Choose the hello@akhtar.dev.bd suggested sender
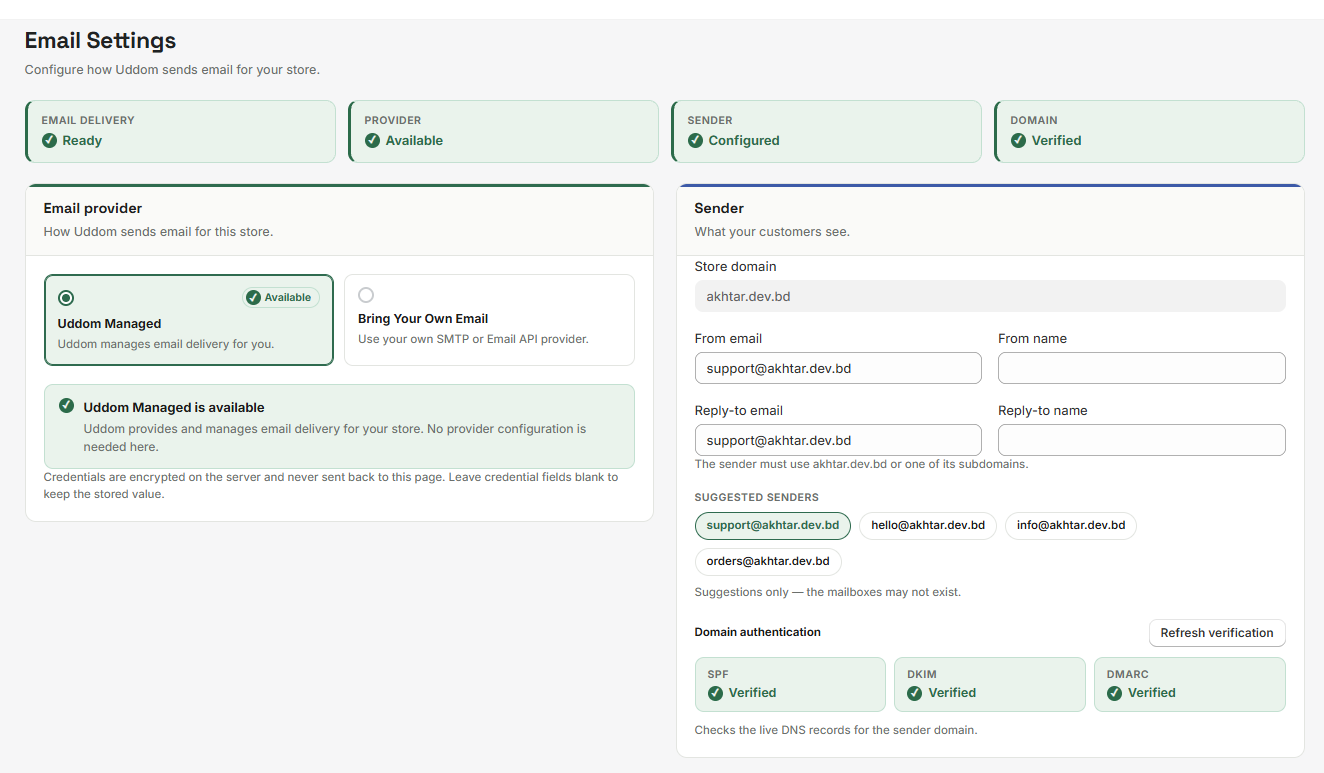Image resolution: width=1324 pixels, height=773 pixels. [x=928, y=526]
